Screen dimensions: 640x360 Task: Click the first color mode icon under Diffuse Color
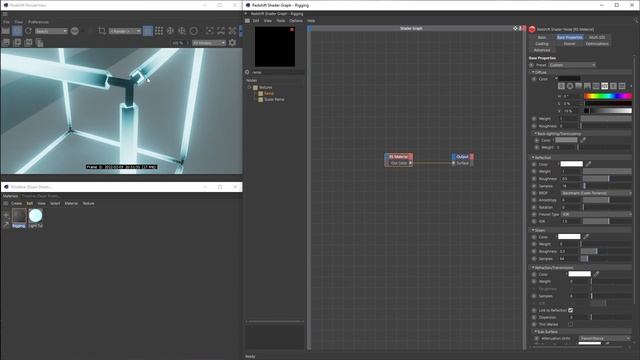tap(561, 86)
